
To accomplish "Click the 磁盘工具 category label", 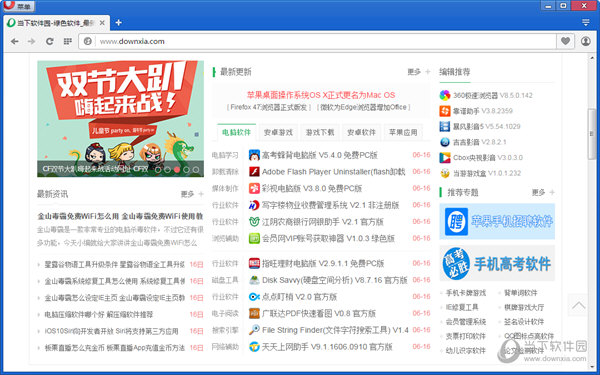I will (x=225, y=280).
